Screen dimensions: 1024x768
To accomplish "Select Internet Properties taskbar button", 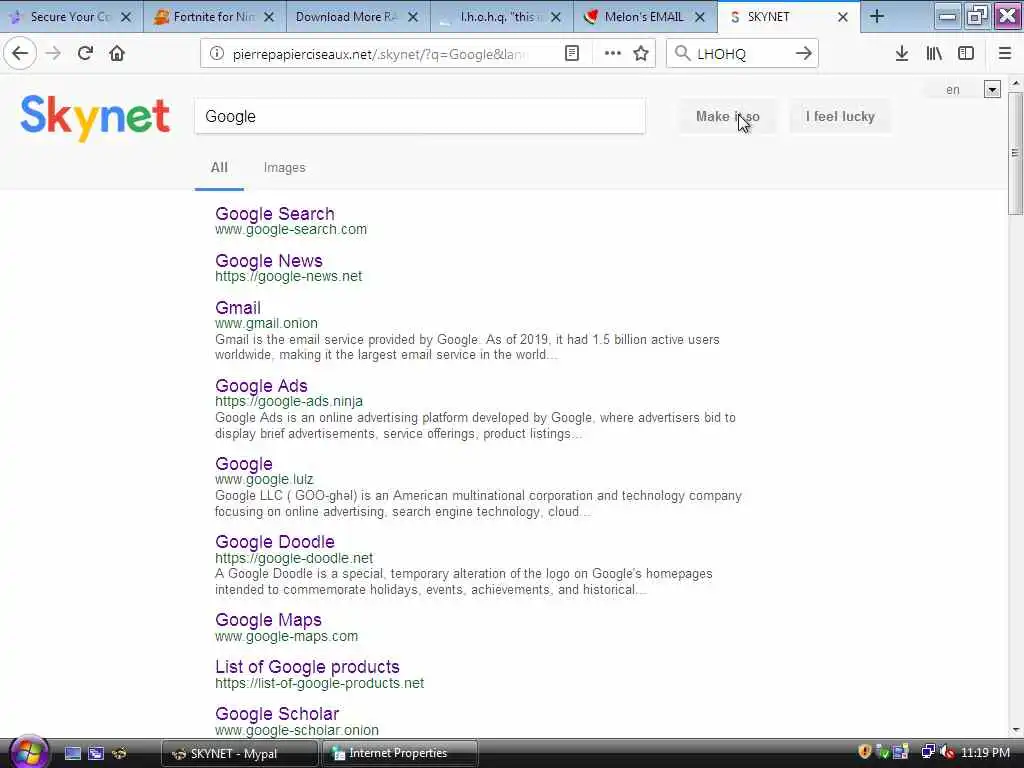I will pos(400,754).
